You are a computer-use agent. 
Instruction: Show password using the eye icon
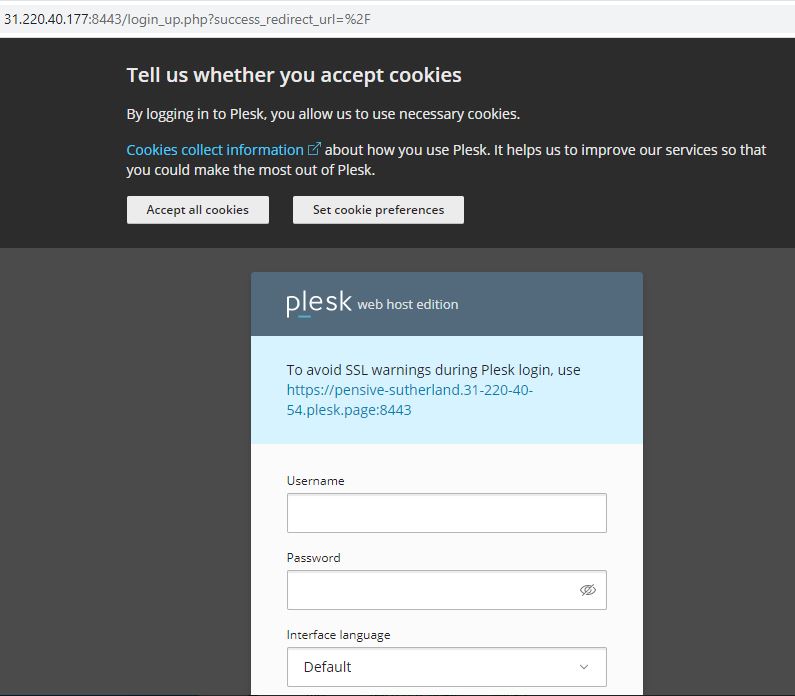pyautogui.click(x=588, y=590)
